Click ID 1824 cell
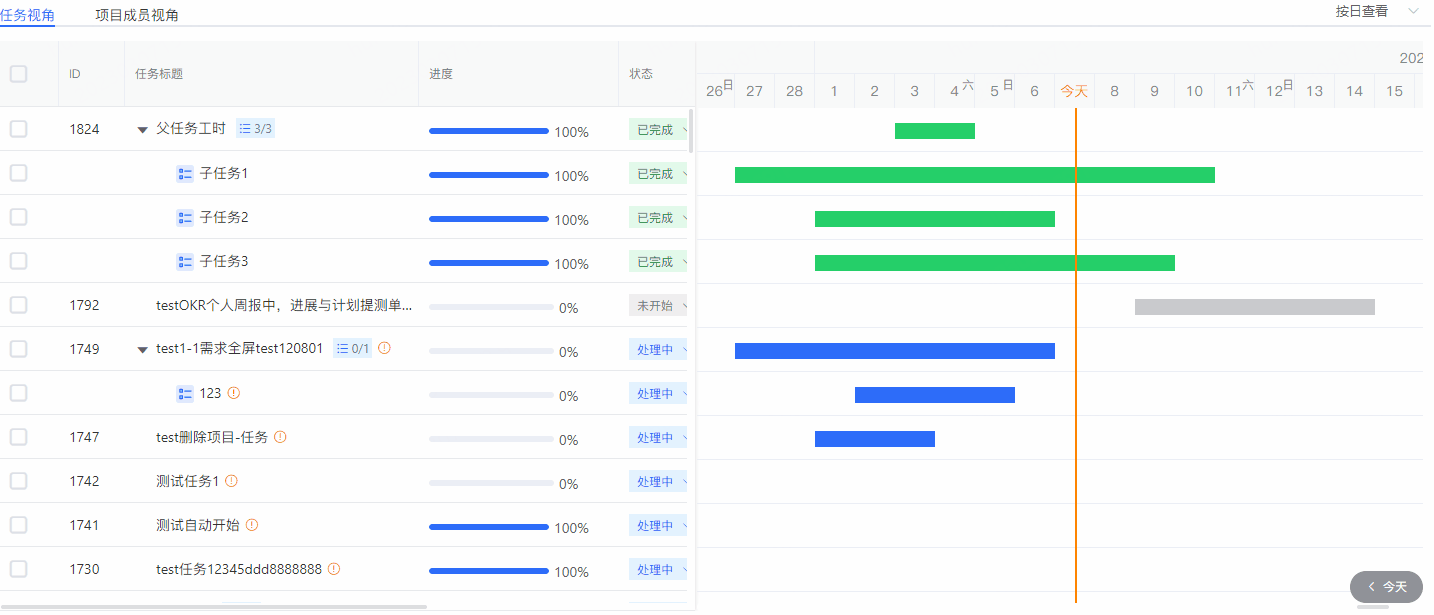 (84, 129)
